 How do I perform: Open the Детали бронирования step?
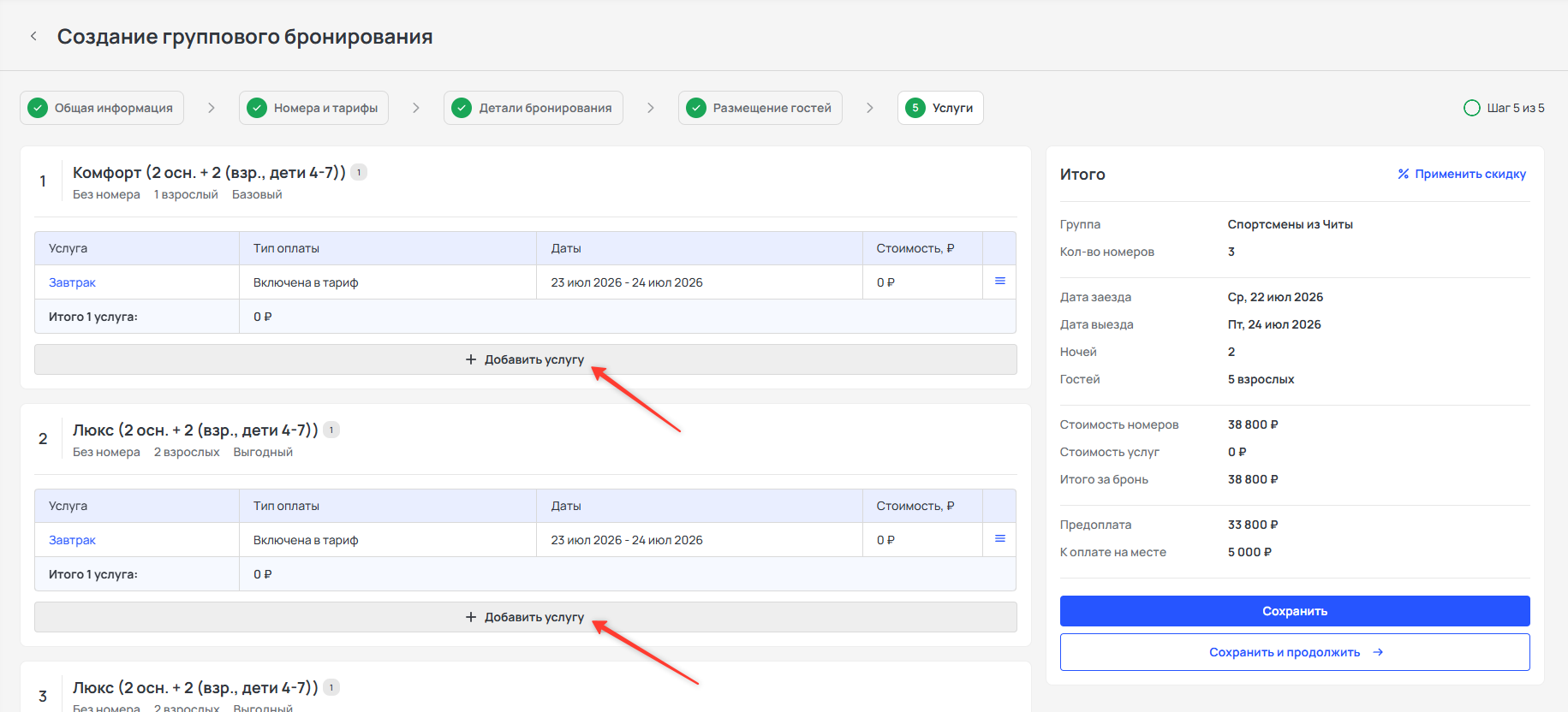pyautogui.click(x=534, y=108)
